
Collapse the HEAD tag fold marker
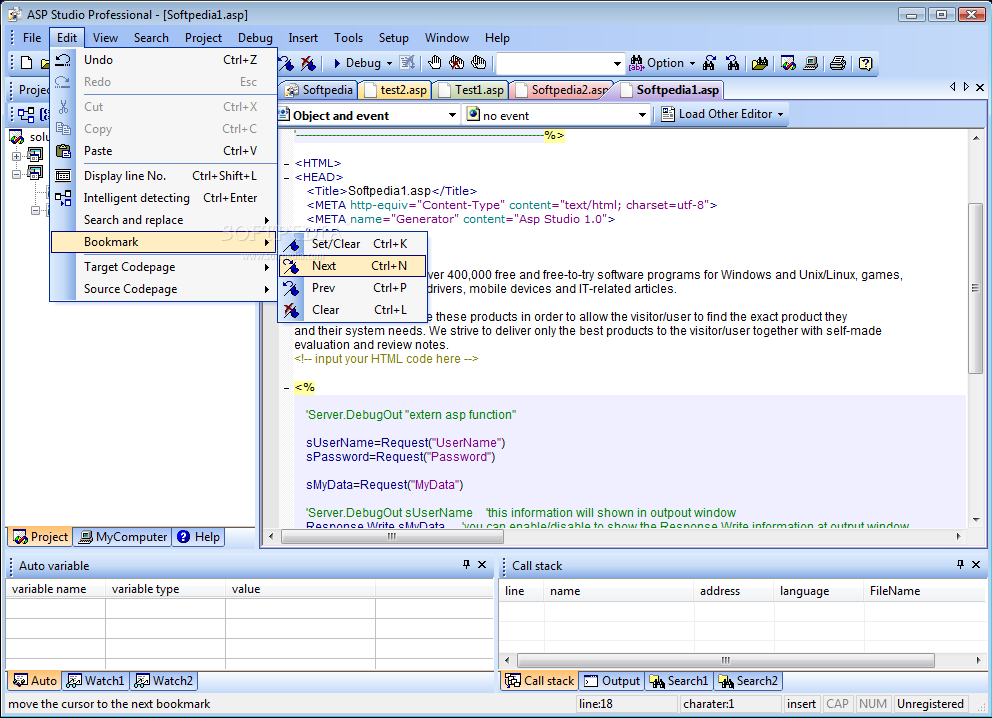tap(287, 178)
